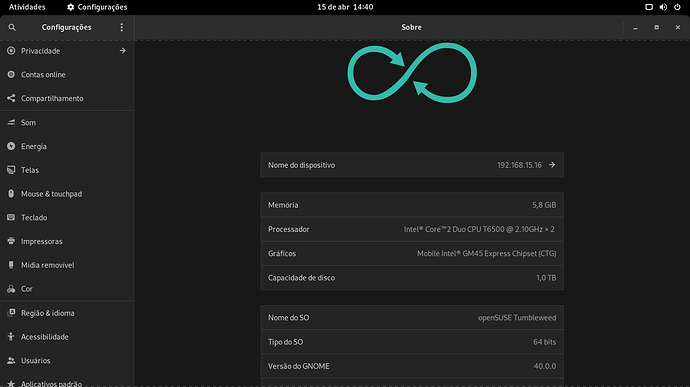Open Mouse & touchpad settings

[67, 194]
